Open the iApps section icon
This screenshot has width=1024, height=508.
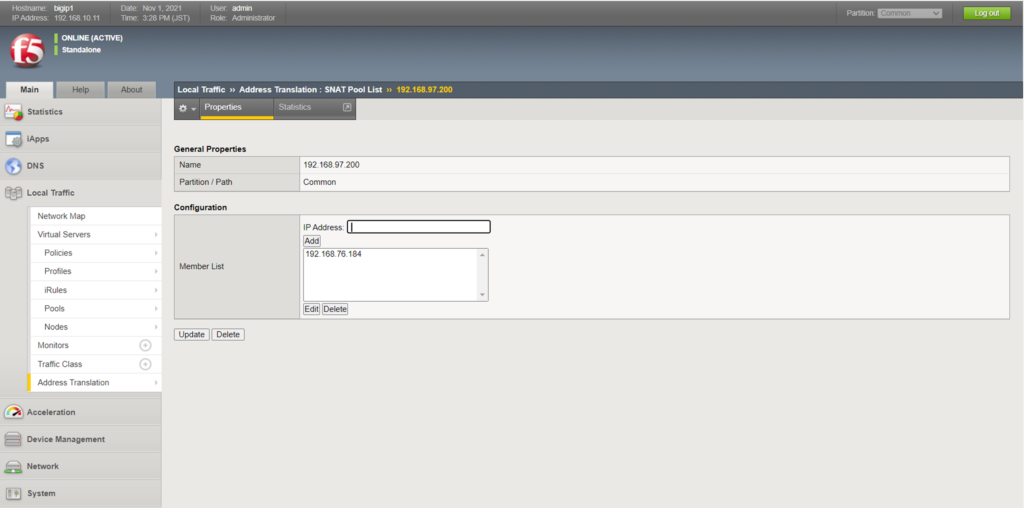14,139
